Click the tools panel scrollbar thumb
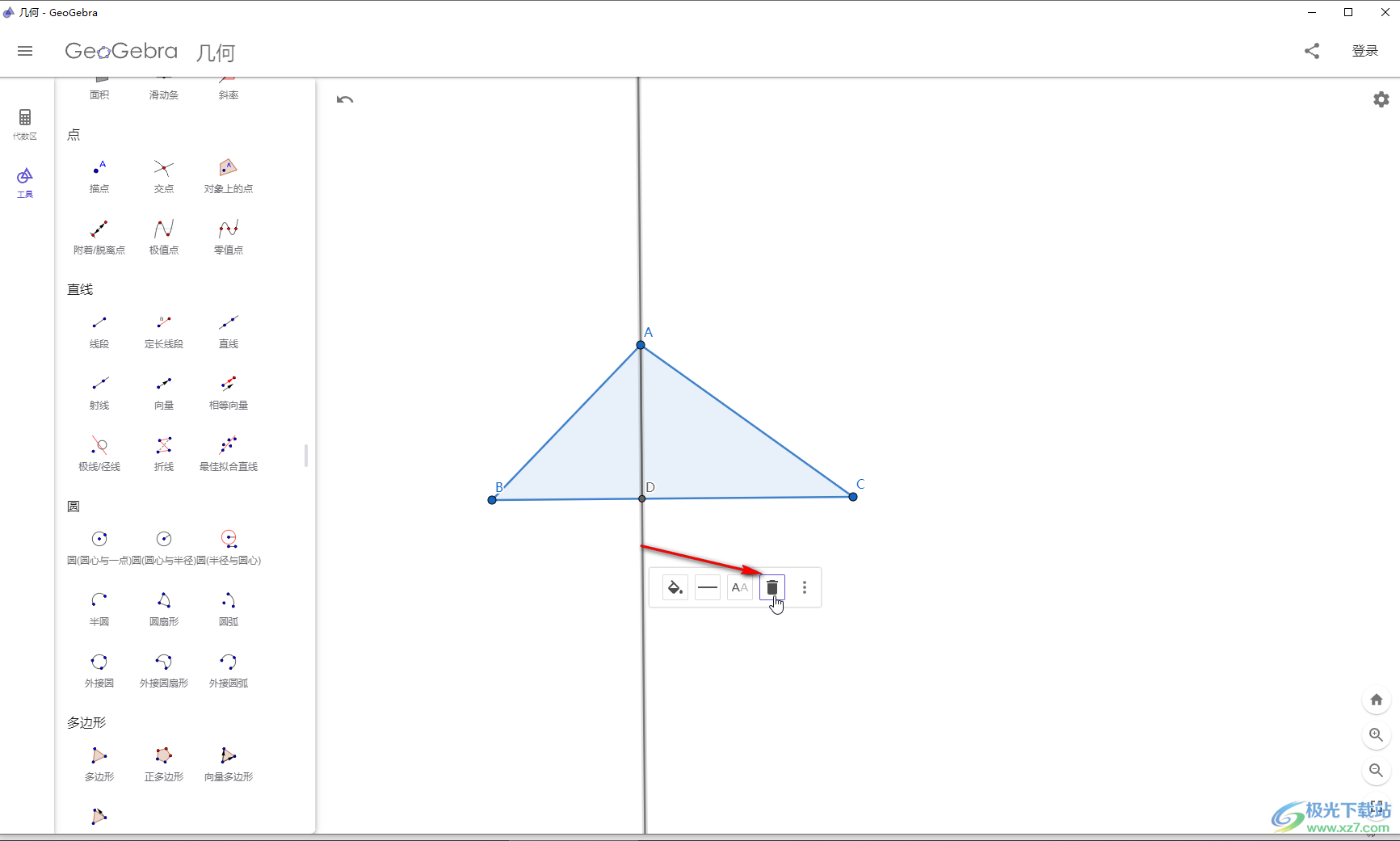Image resolution: width=1400 pixels, height=841 pixels. (x=306, y=456)
